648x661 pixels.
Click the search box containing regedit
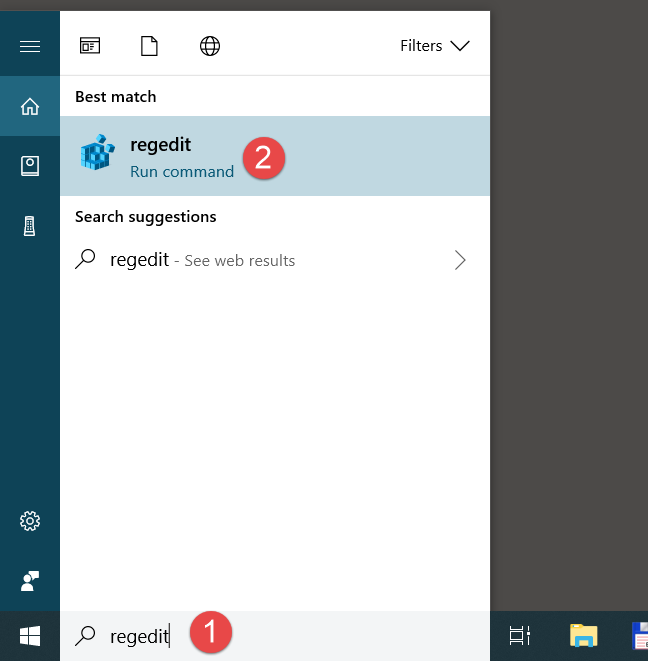(x=275, y=636)
